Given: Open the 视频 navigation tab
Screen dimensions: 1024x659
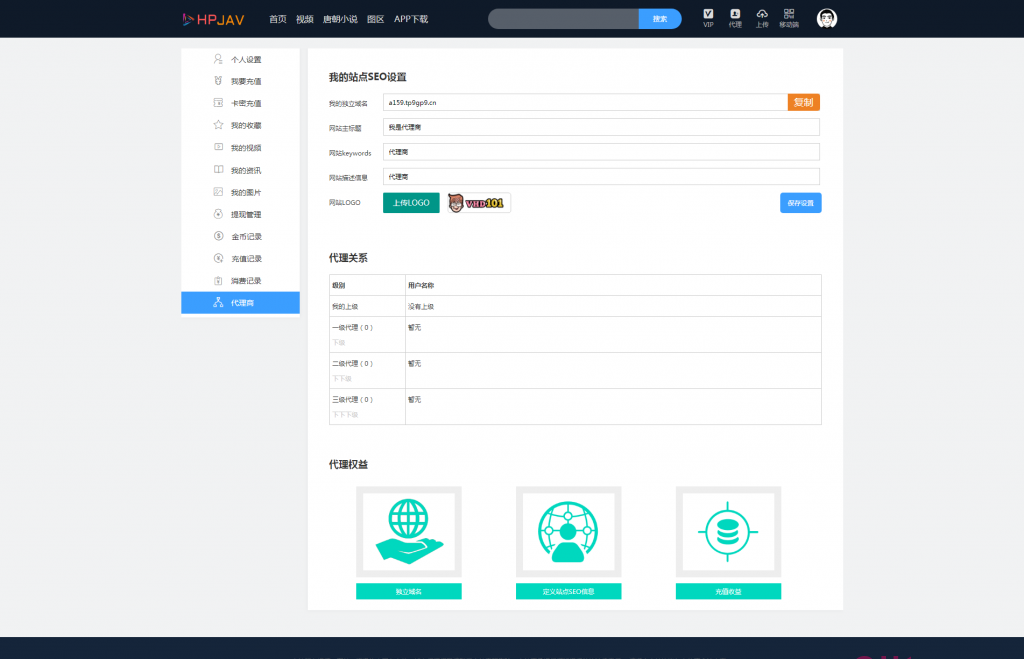Looking at the screenshot, I should pos(305,19).
